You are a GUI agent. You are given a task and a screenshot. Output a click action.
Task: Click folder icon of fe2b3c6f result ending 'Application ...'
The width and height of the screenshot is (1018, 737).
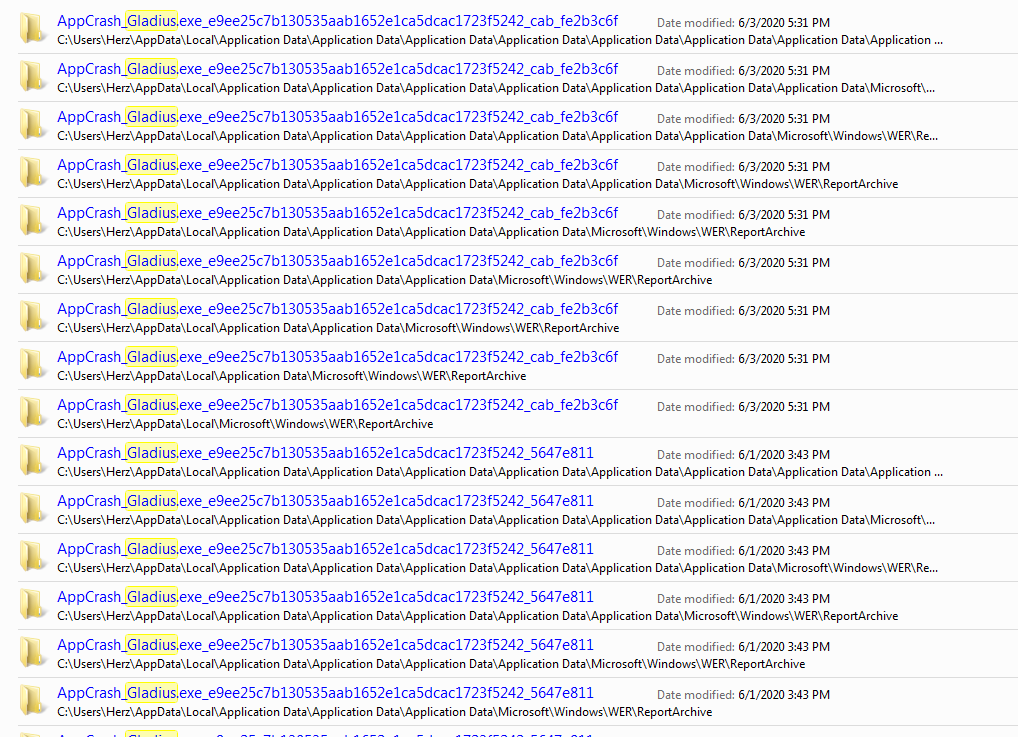(32, 29)
